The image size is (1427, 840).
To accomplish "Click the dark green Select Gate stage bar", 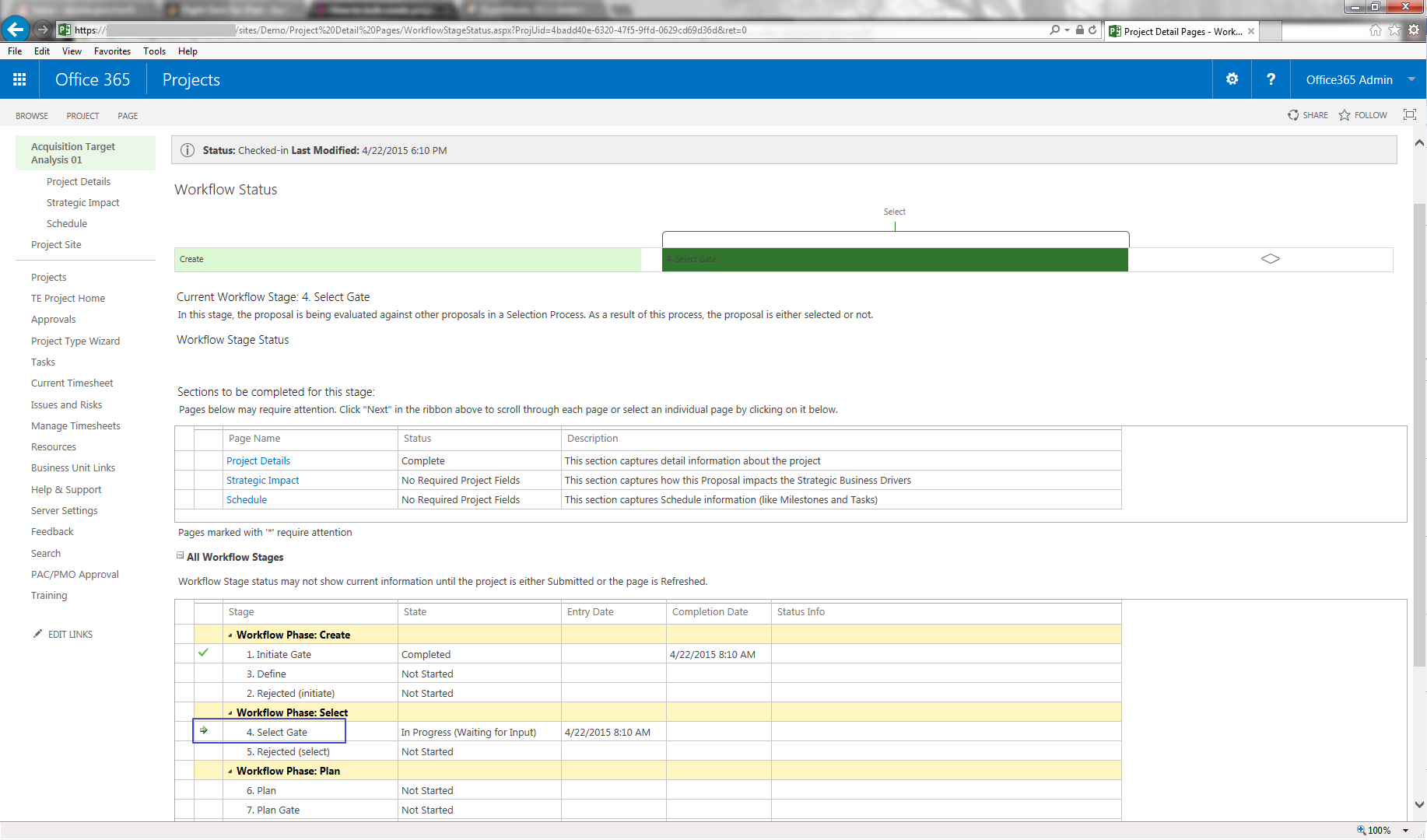I will [x=895, y=259].
